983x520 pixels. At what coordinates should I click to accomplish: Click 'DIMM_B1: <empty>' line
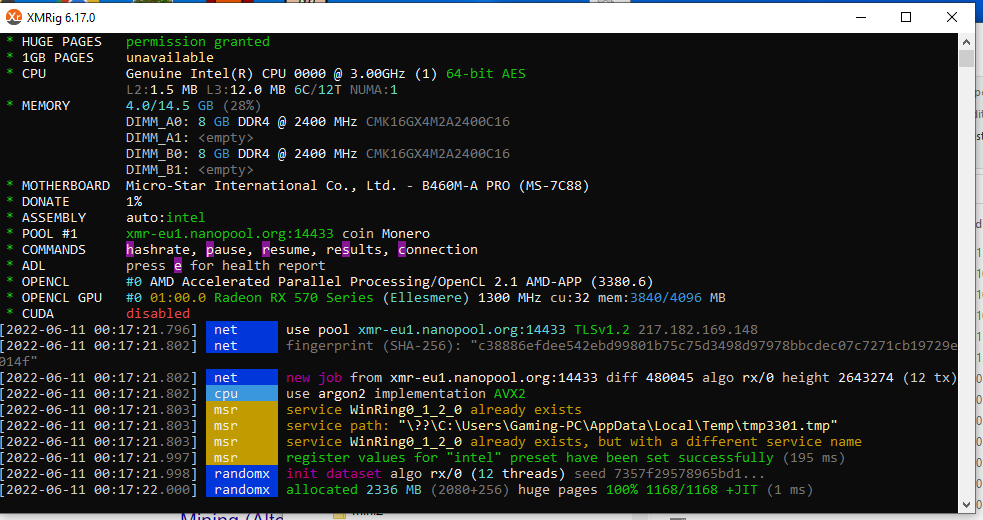click(190, 170)
